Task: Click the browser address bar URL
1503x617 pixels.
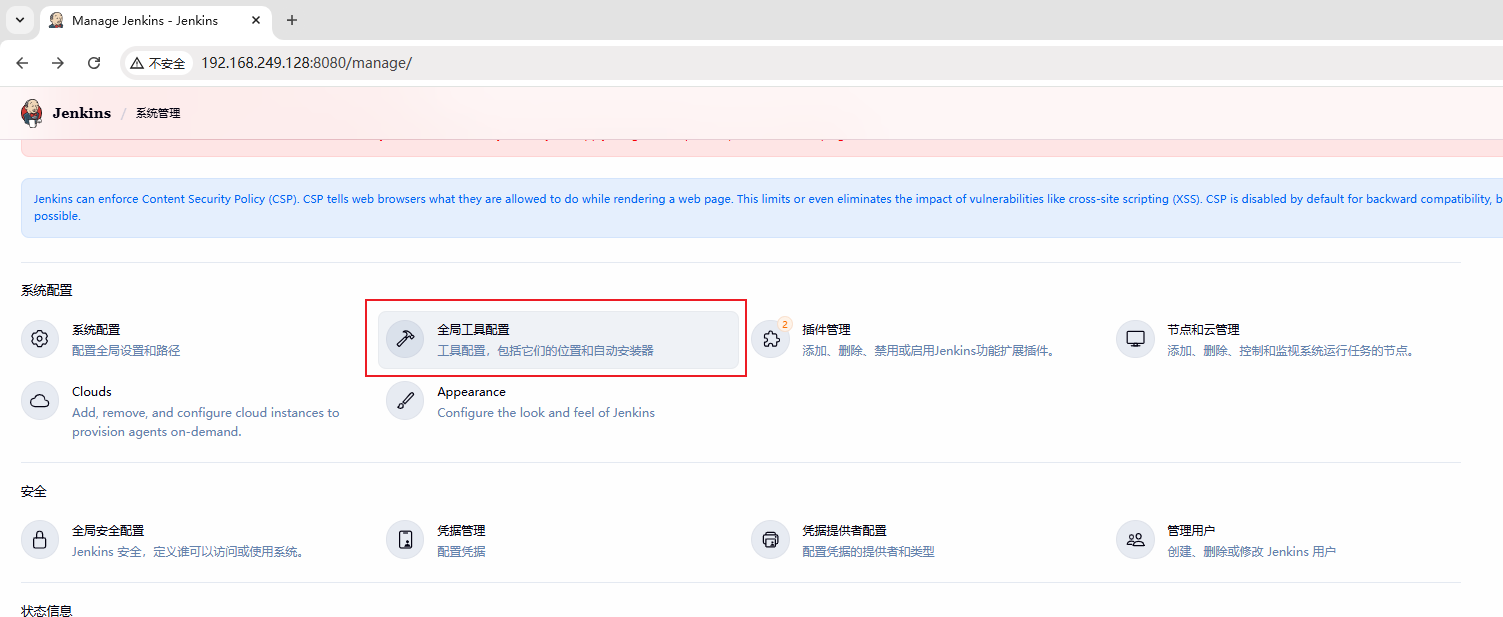Action: [x=306, y=63]
